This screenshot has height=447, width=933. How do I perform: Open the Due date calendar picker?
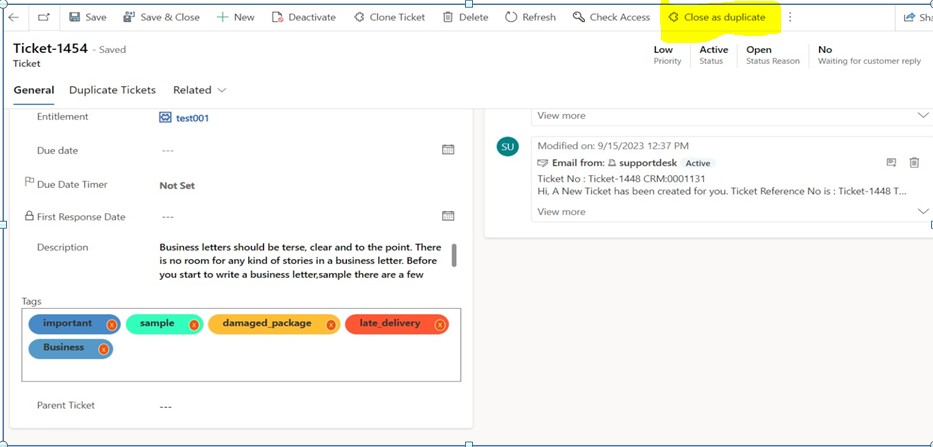coord(448,150)
